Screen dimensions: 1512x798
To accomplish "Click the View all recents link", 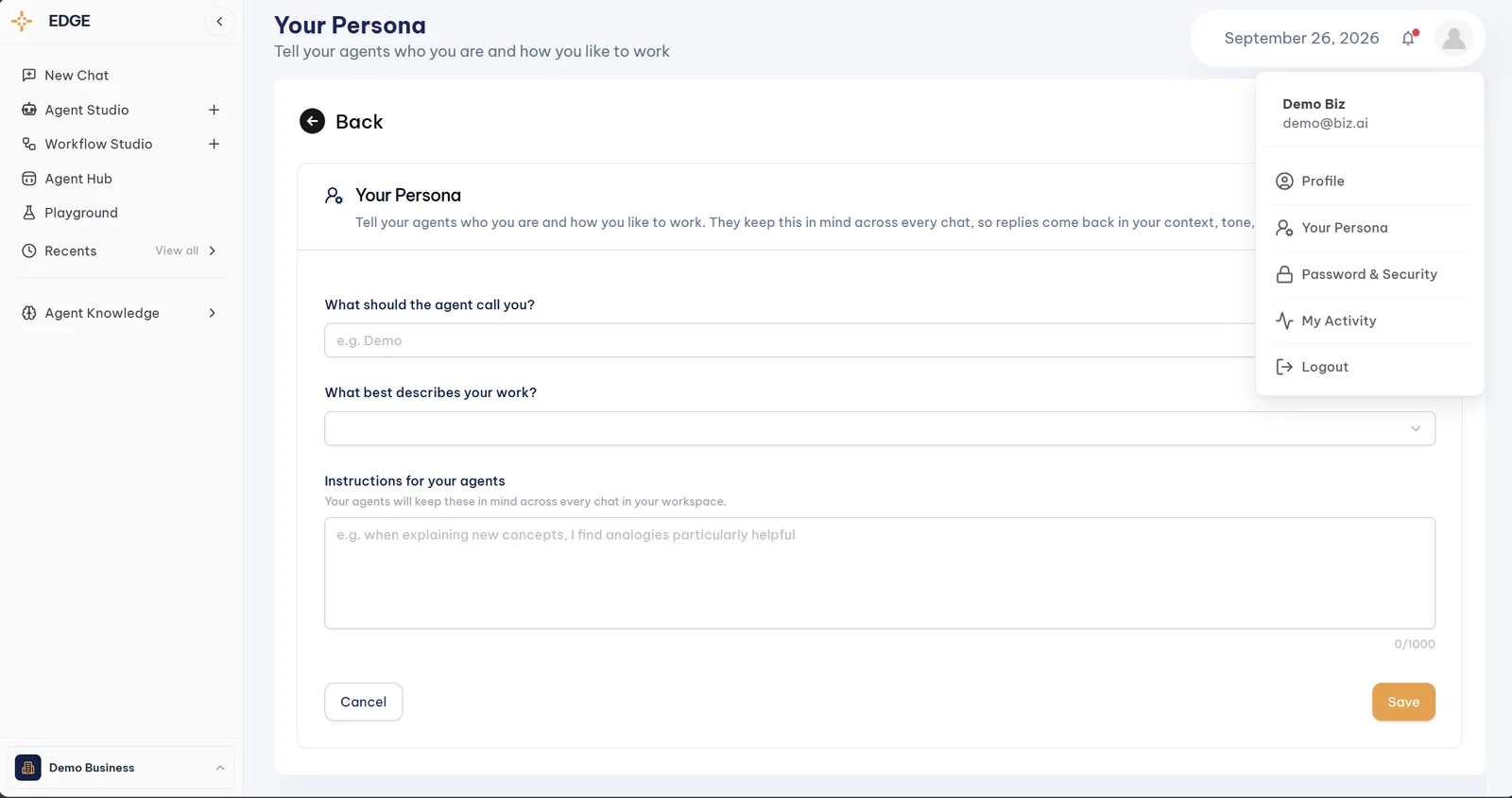I will tap(177, 251).
